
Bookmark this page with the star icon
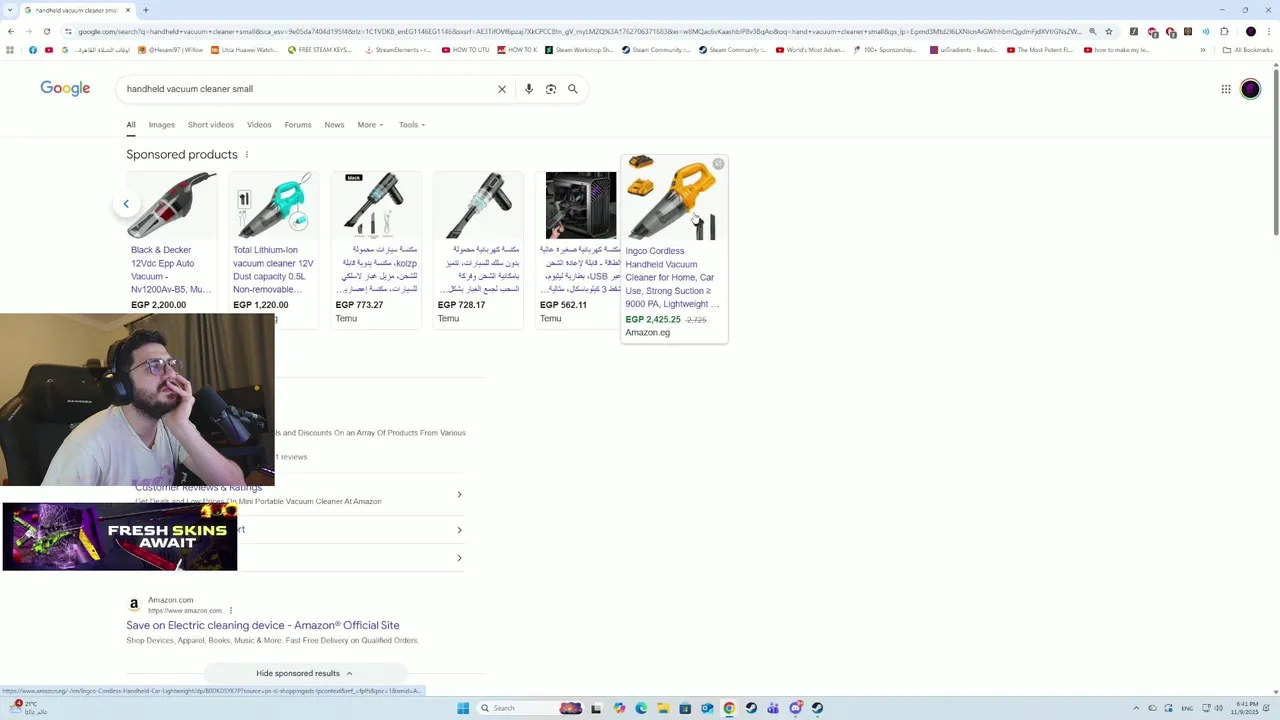tap(1109, 31)
